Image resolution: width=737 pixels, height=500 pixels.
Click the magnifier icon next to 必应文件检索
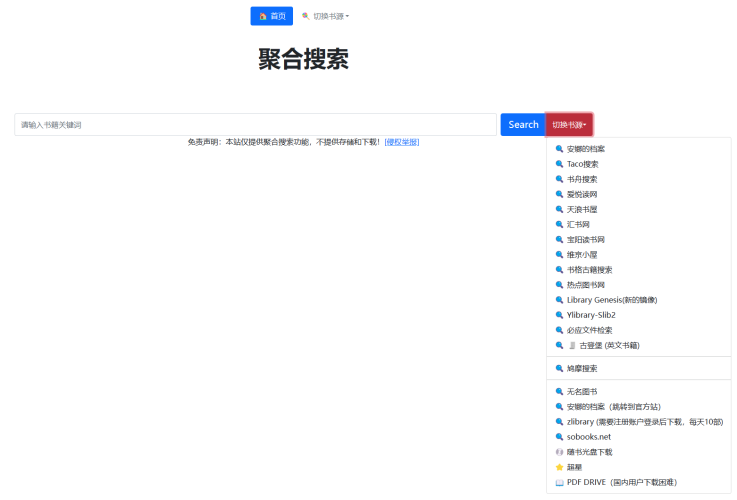point(559,330)
